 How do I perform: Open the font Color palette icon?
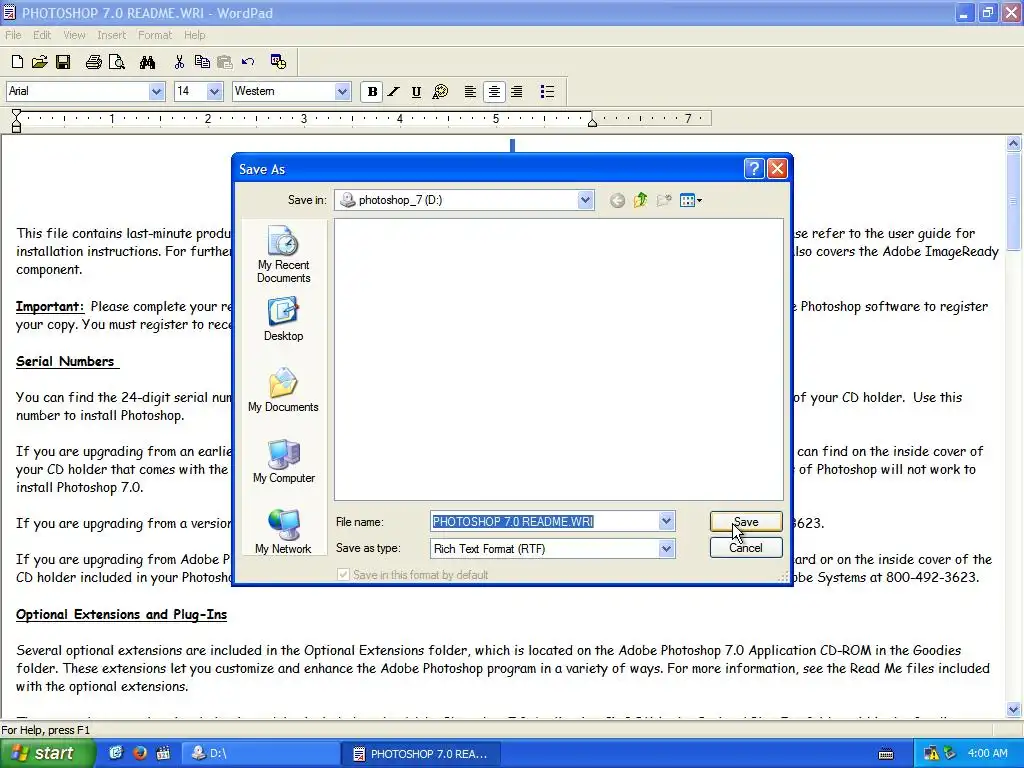pos(440,91)
